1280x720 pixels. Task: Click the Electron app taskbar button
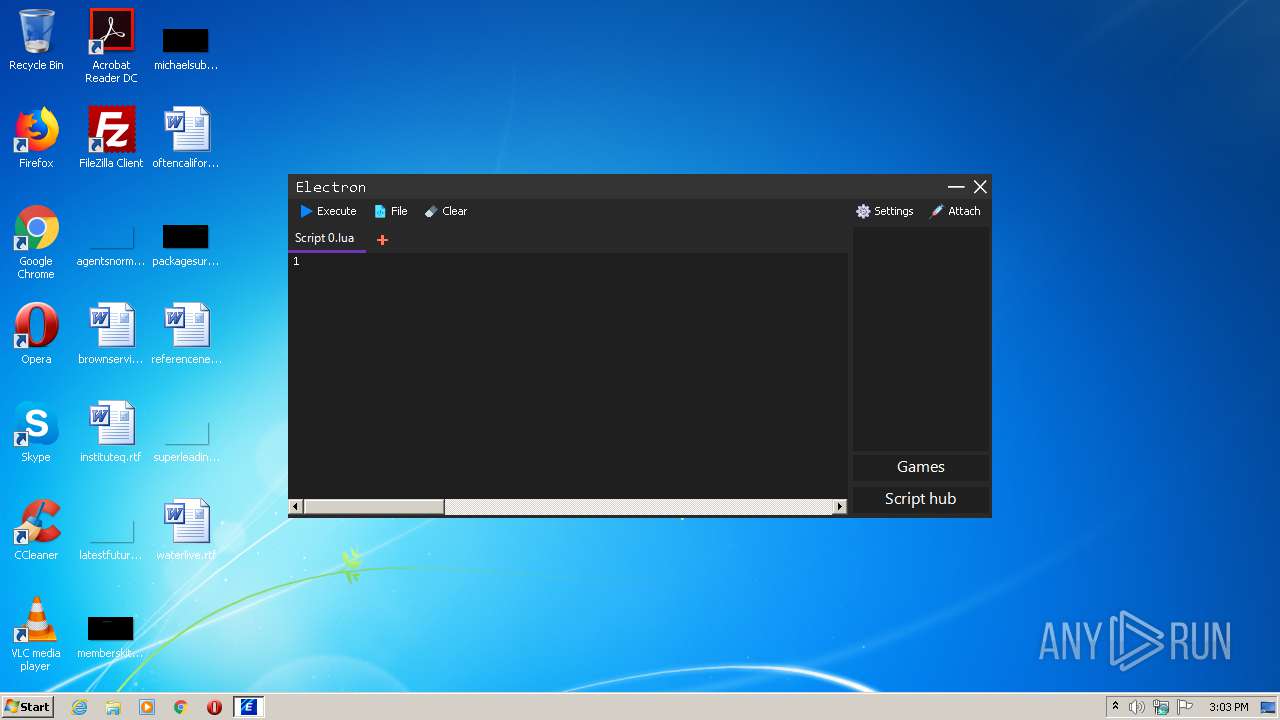(x=248, y=707)
